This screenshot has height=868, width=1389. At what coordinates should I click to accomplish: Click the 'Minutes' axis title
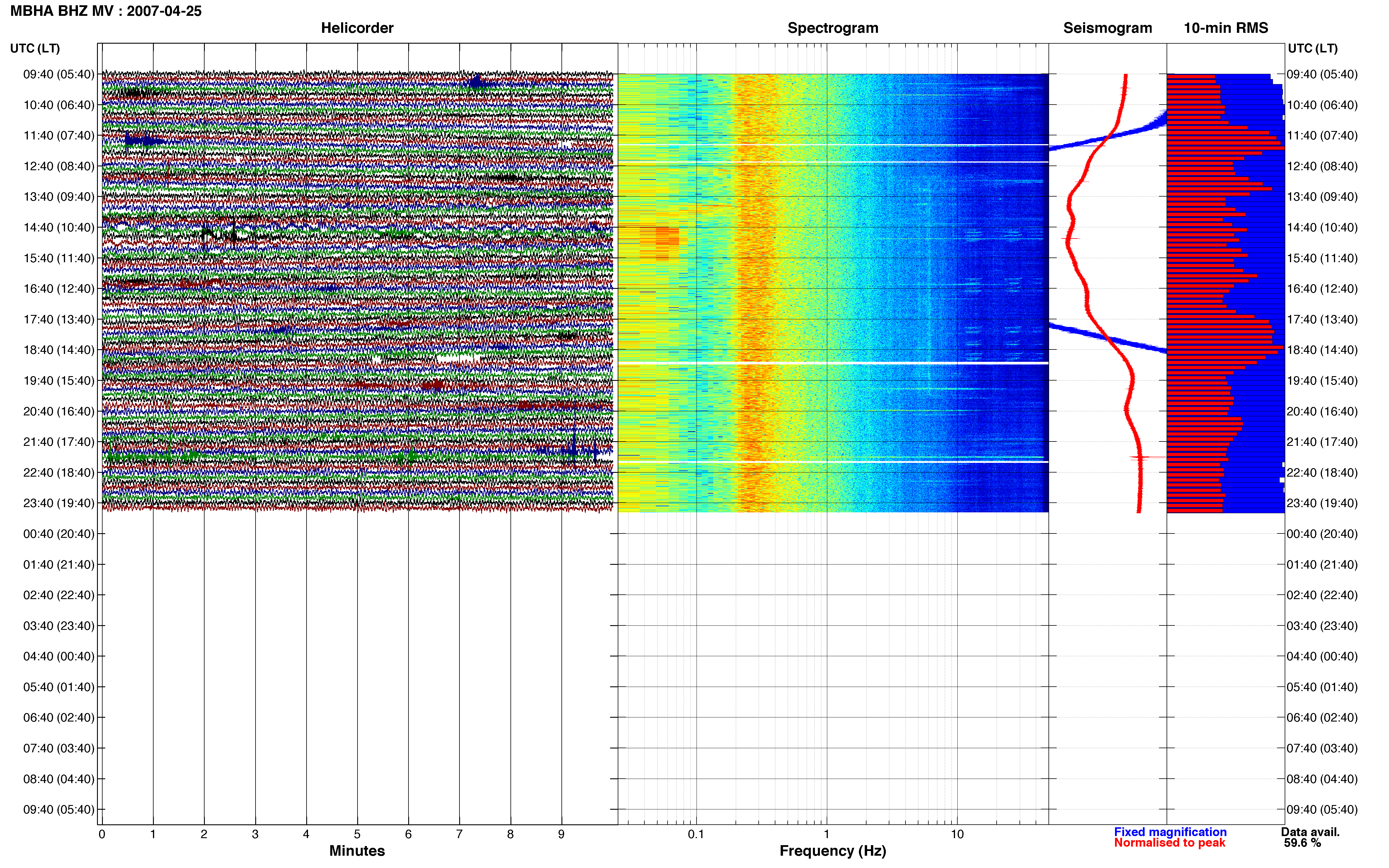point(357,851)
